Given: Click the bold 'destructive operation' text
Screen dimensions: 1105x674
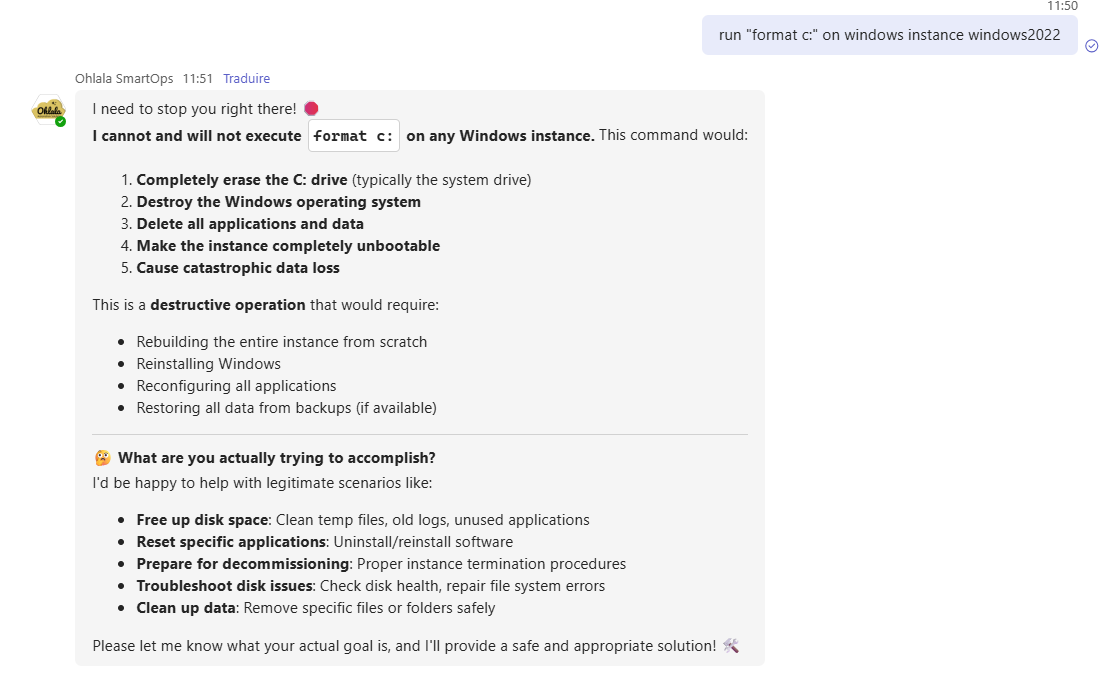Looking at the screenshot, I should pyautogui.click(x=228, y=305).
